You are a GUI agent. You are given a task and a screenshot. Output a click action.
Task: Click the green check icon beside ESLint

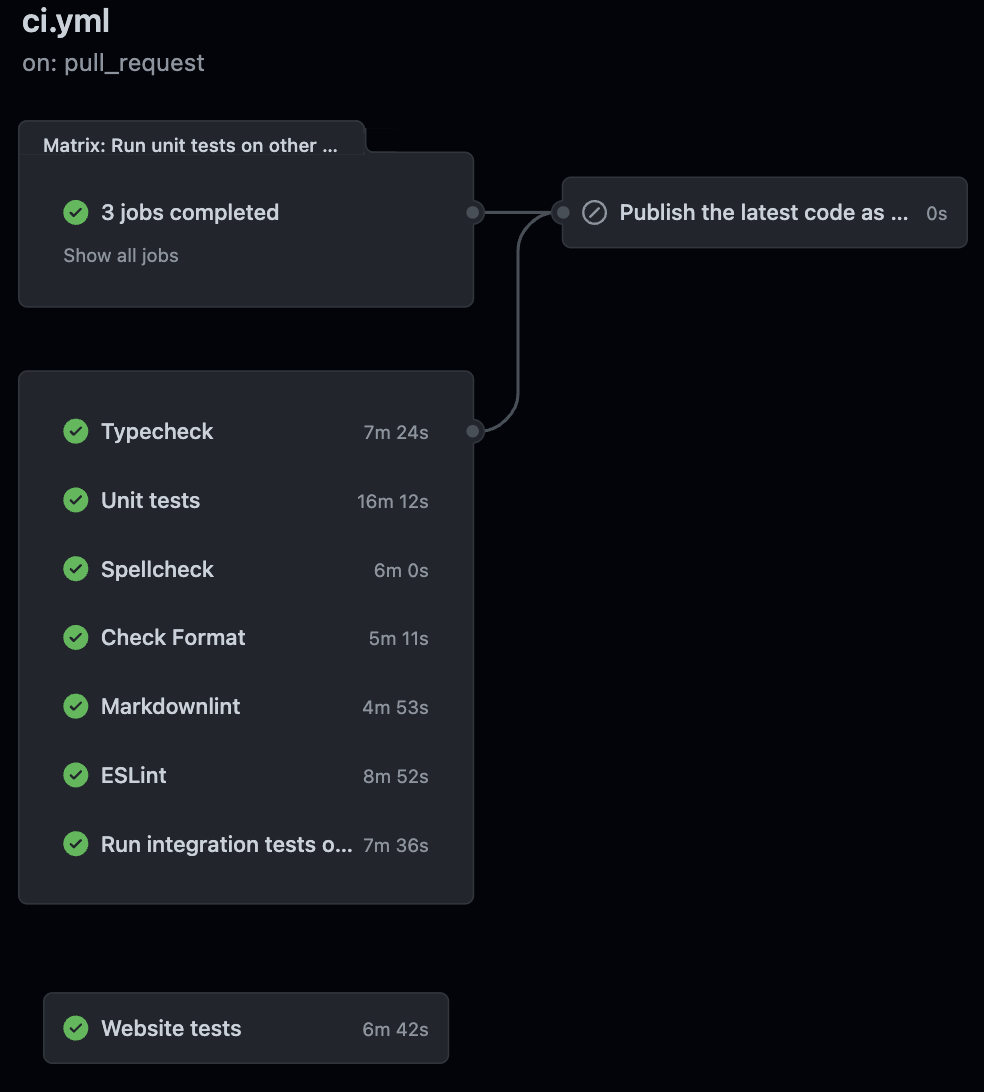[76, 775]
